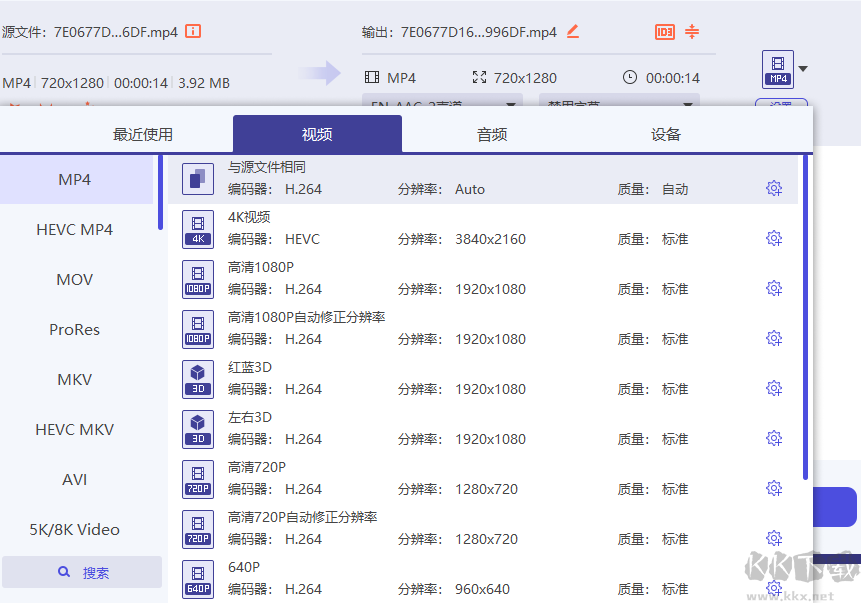
Task: Switch to the 音频 tab
Action: coord(491,133)
